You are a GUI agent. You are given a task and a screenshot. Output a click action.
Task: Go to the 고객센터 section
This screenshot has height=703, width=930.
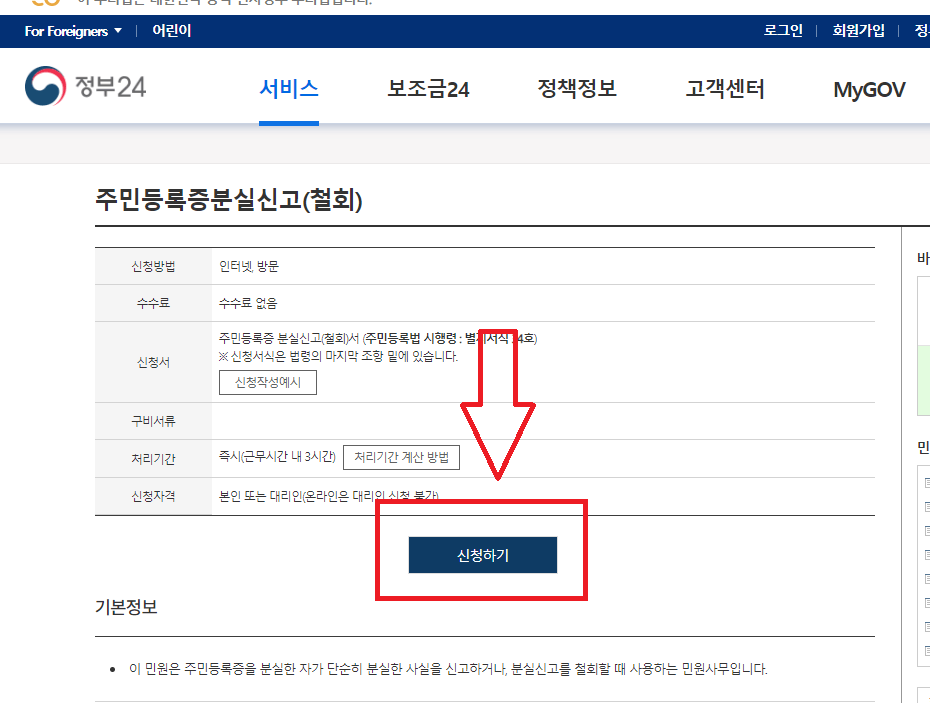point(725,89)
